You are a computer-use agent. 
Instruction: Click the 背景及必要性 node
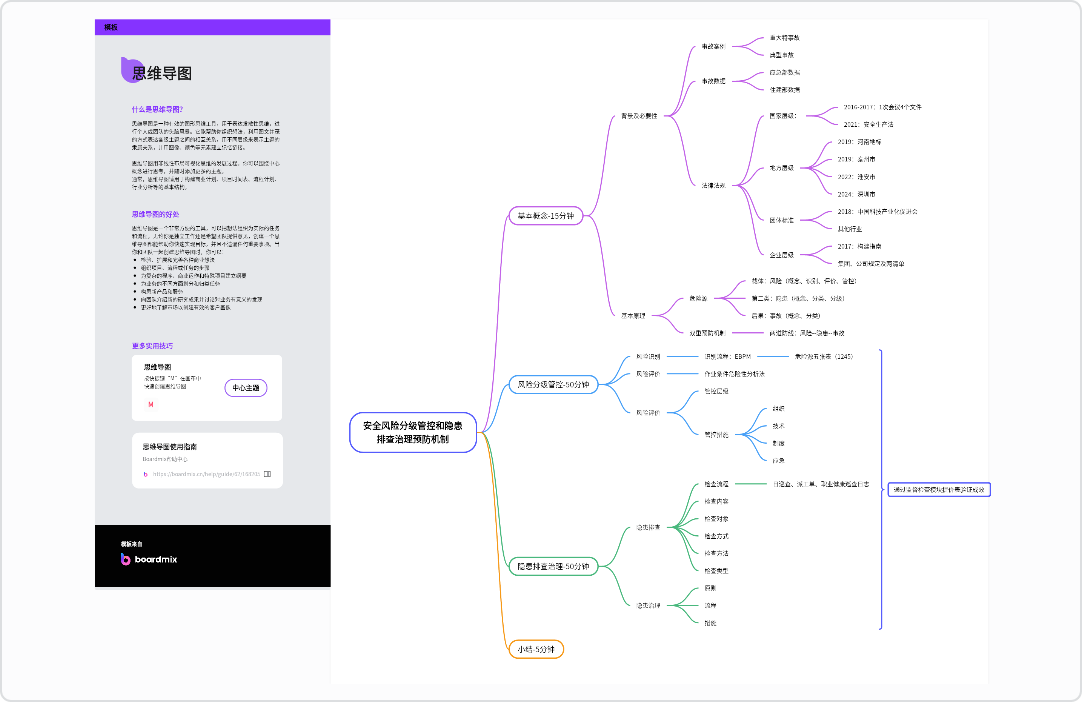click(639, 116)
